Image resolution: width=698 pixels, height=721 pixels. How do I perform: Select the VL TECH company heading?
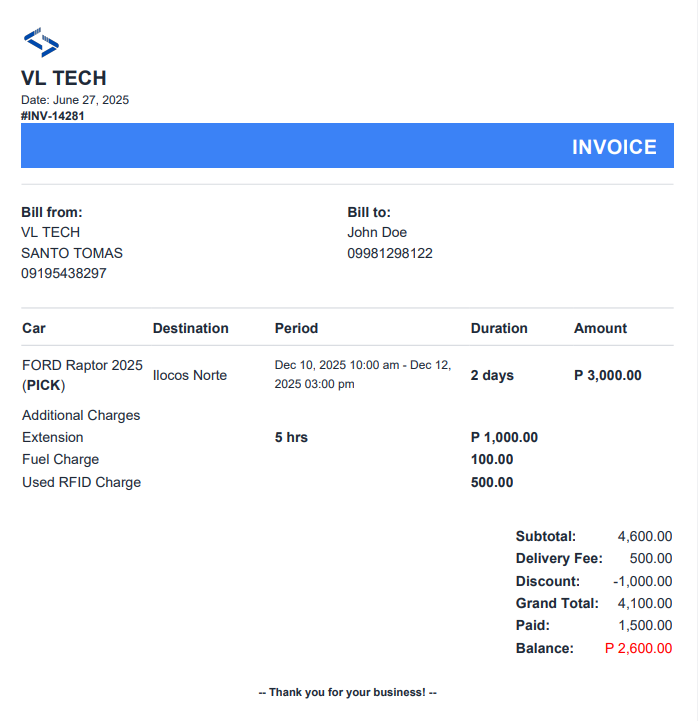[63, 78]
